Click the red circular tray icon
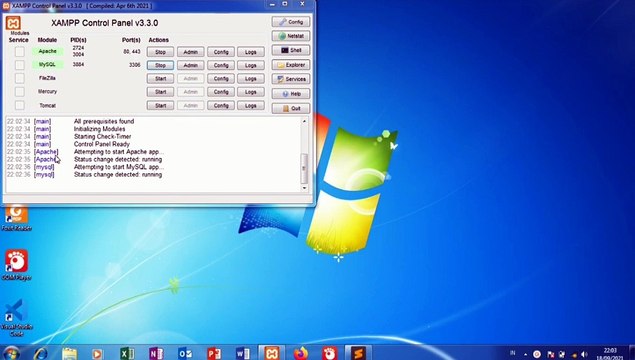The height and width of the screenshot is (360, 635). pos(537,354)
